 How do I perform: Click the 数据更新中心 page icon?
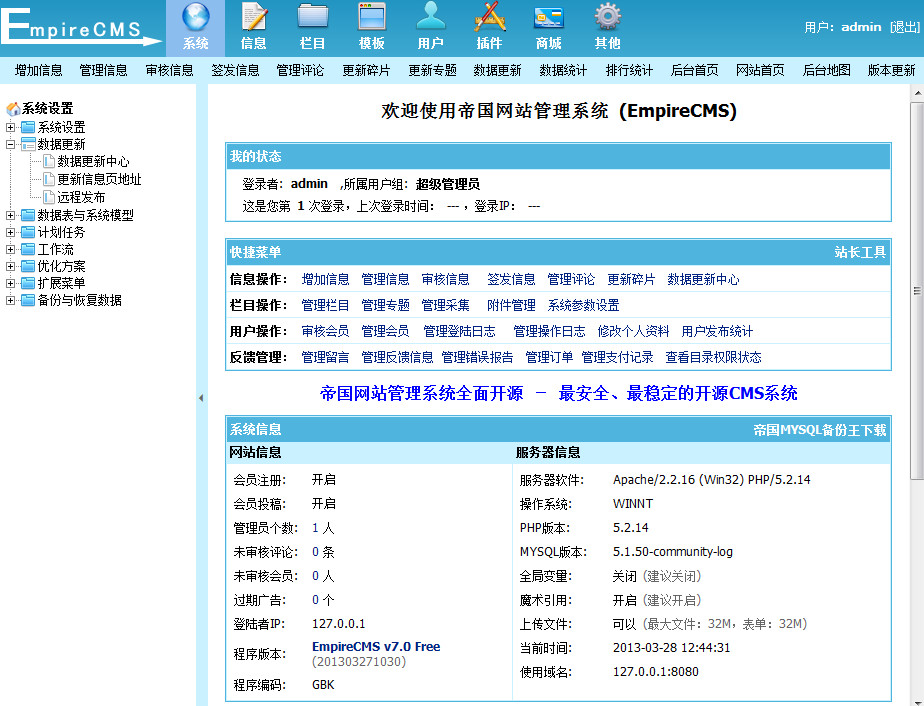50,161
